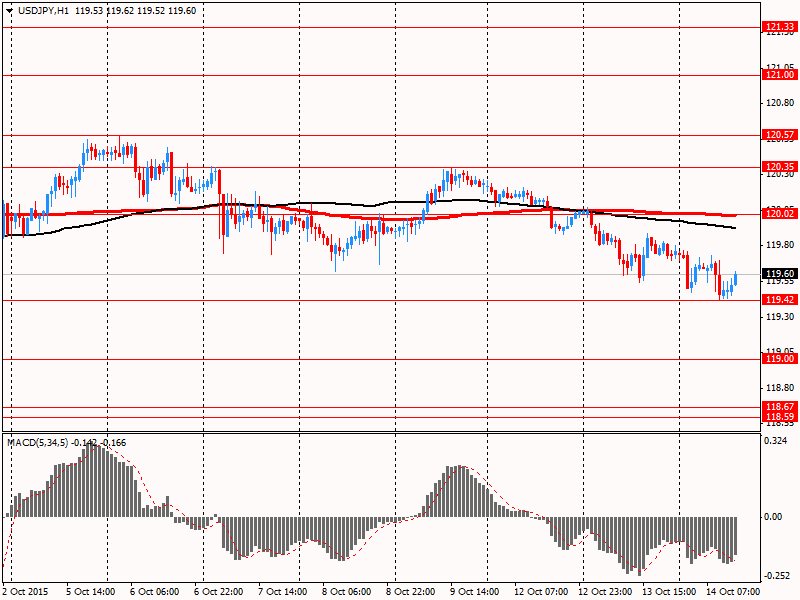Click the 121.33 red price level label
Image resolution: width=800 pixels, height=600 pixels.
point(780,27)
